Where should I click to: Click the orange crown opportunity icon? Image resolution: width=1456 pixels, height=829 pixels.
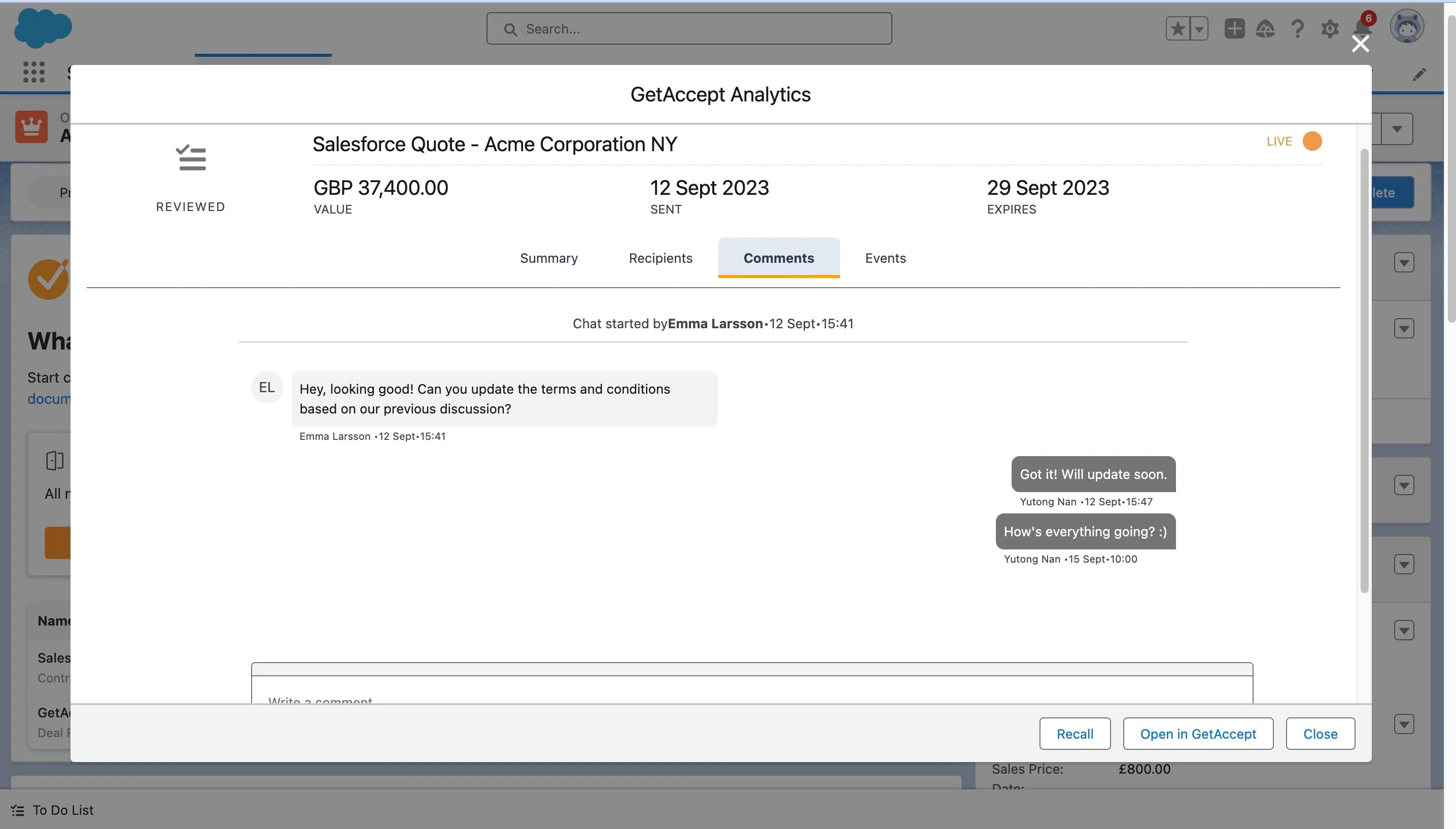[x=31, y=126]
